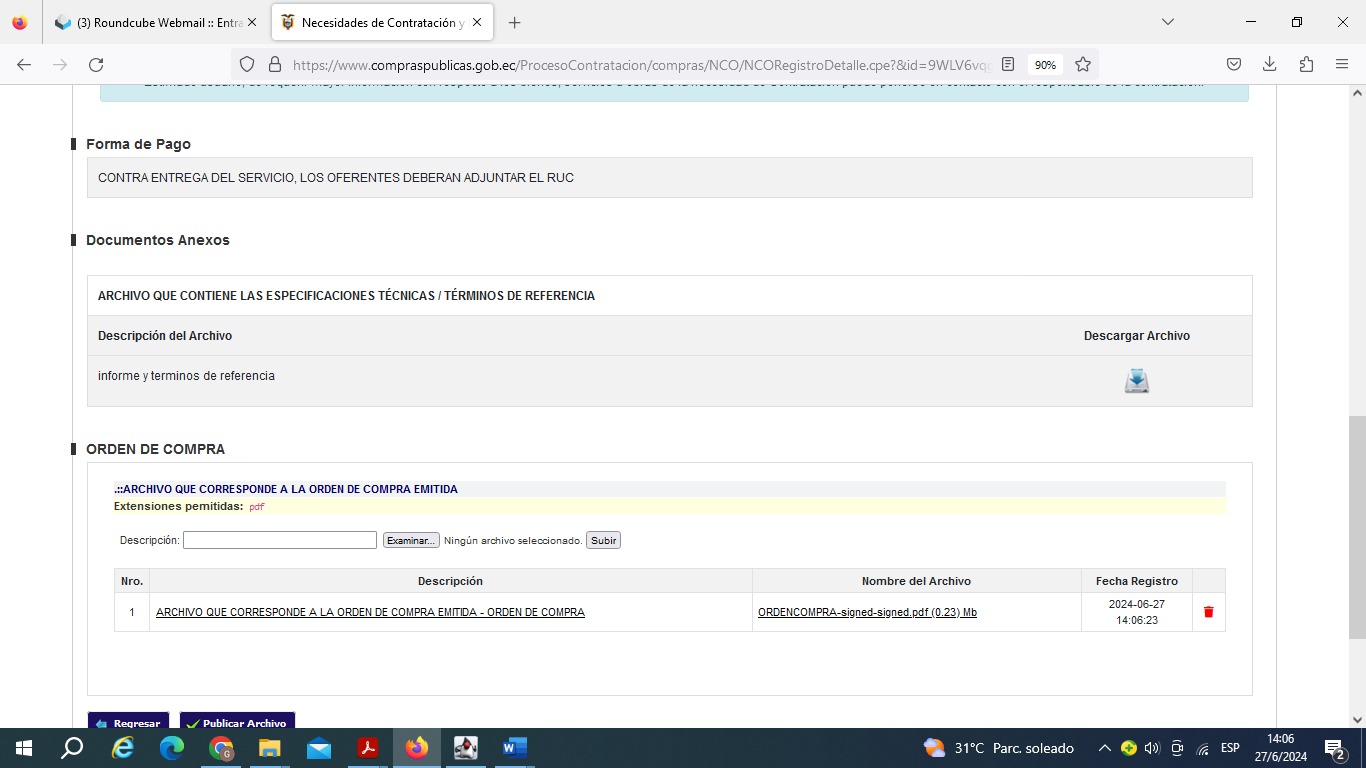Open Firefox downloads panel
1366x768 pixels.
pyautogui.click(x=1269, y=64)
